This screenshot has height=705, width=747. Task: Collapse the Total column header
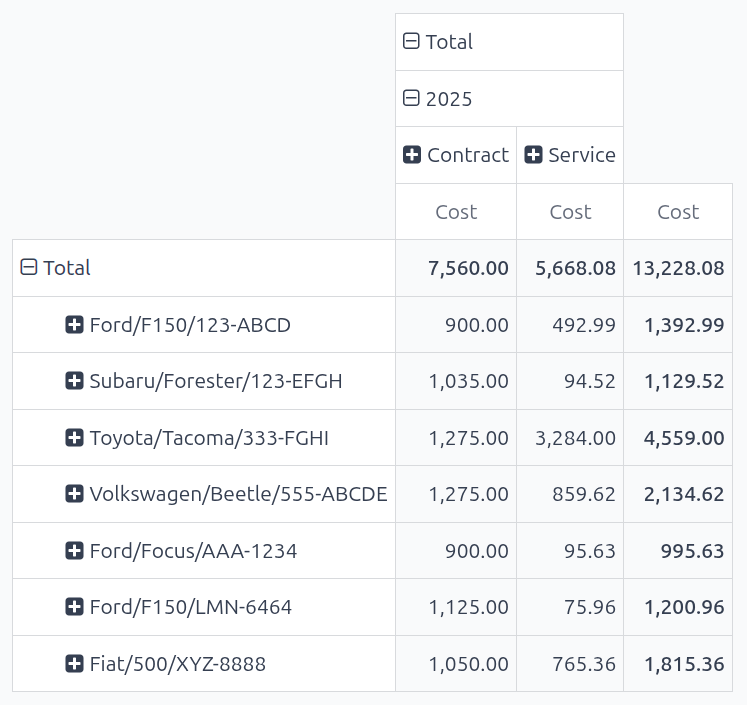pyautogui.click(x=411, y=42)
